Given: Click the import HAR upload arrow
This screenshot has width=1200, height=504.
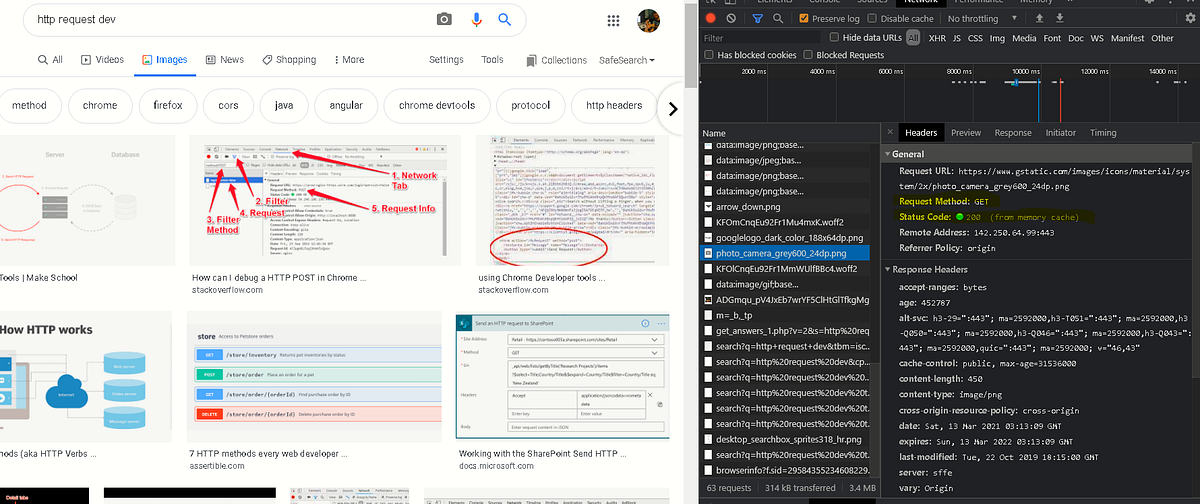Looking at the screenshot, I should [x=1040, y=18].
